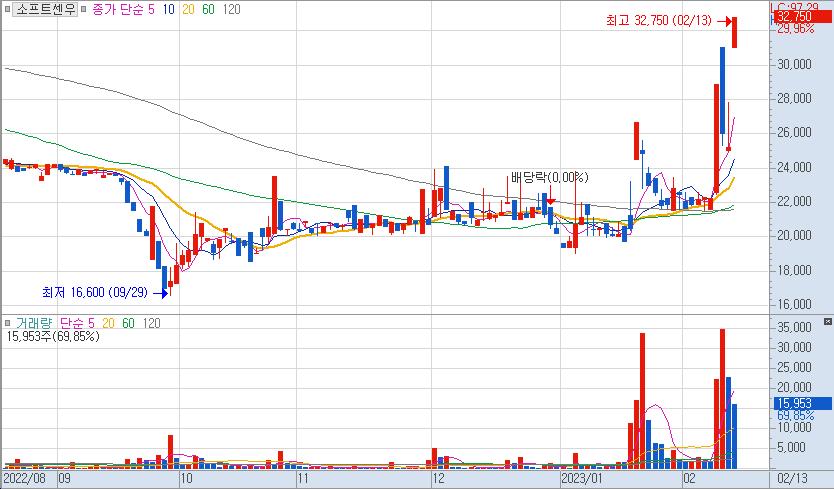This screenshot has width=834, height=489.
Task: Click the 22,000 price axis label
Action: click(x=794, y=201)
